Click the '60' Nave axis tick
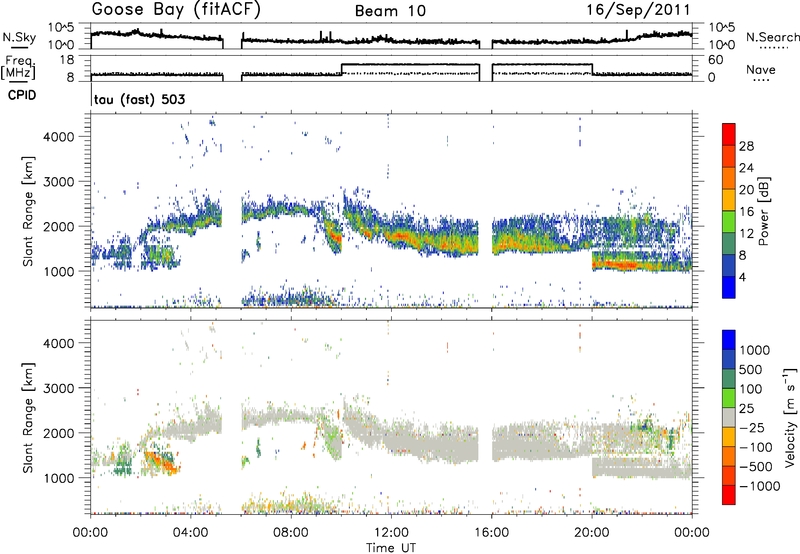This screenshot has width=800, height=554. 716,60
